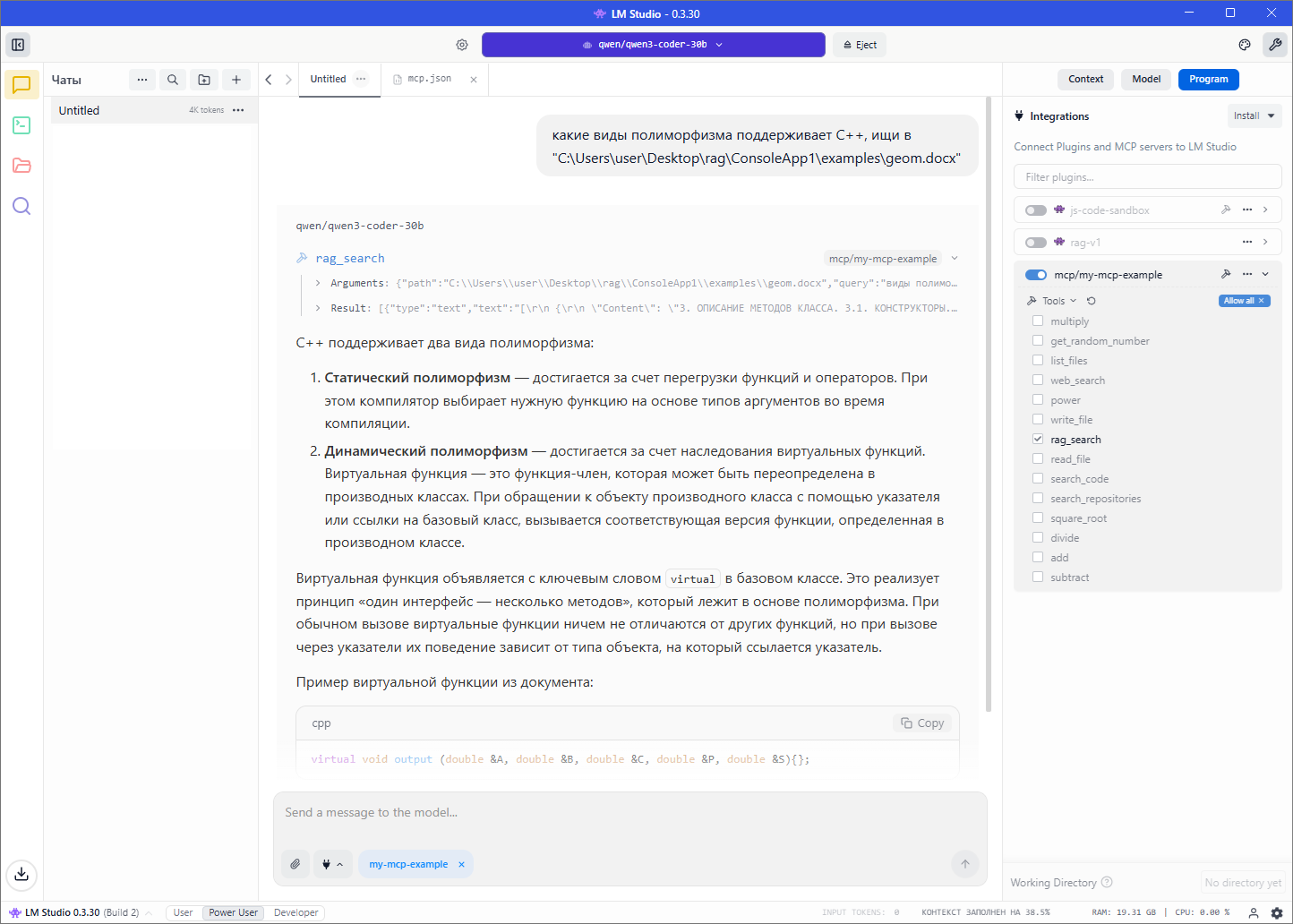
Task: Open the Chats sidebar icon
Action: click(x=20, y=85)
